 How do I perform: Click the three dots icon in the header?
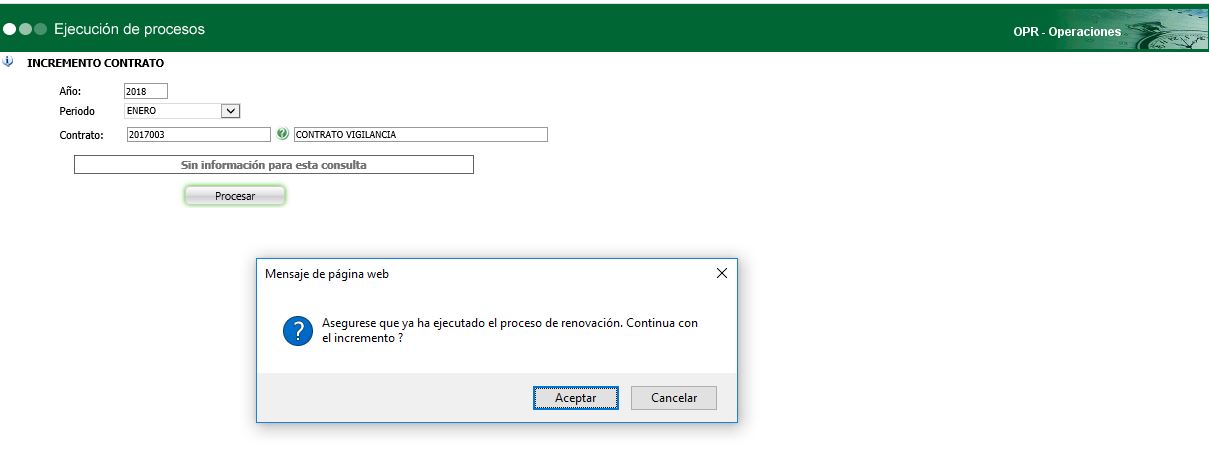pyautogui.click(x=25, y=30)
